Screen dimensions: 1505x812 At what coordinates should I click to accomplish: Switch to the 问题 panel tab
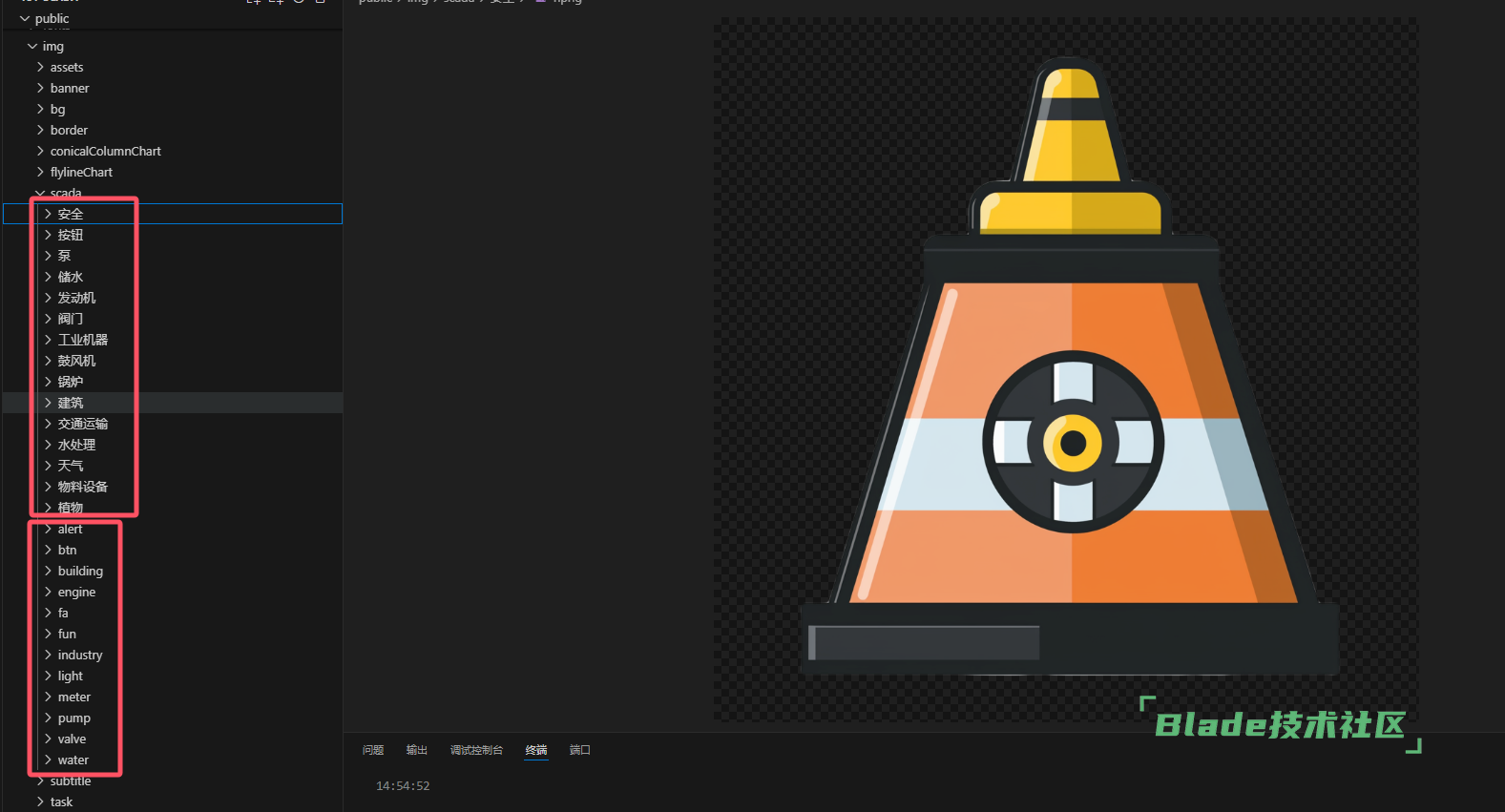click(x=373, y=750)
